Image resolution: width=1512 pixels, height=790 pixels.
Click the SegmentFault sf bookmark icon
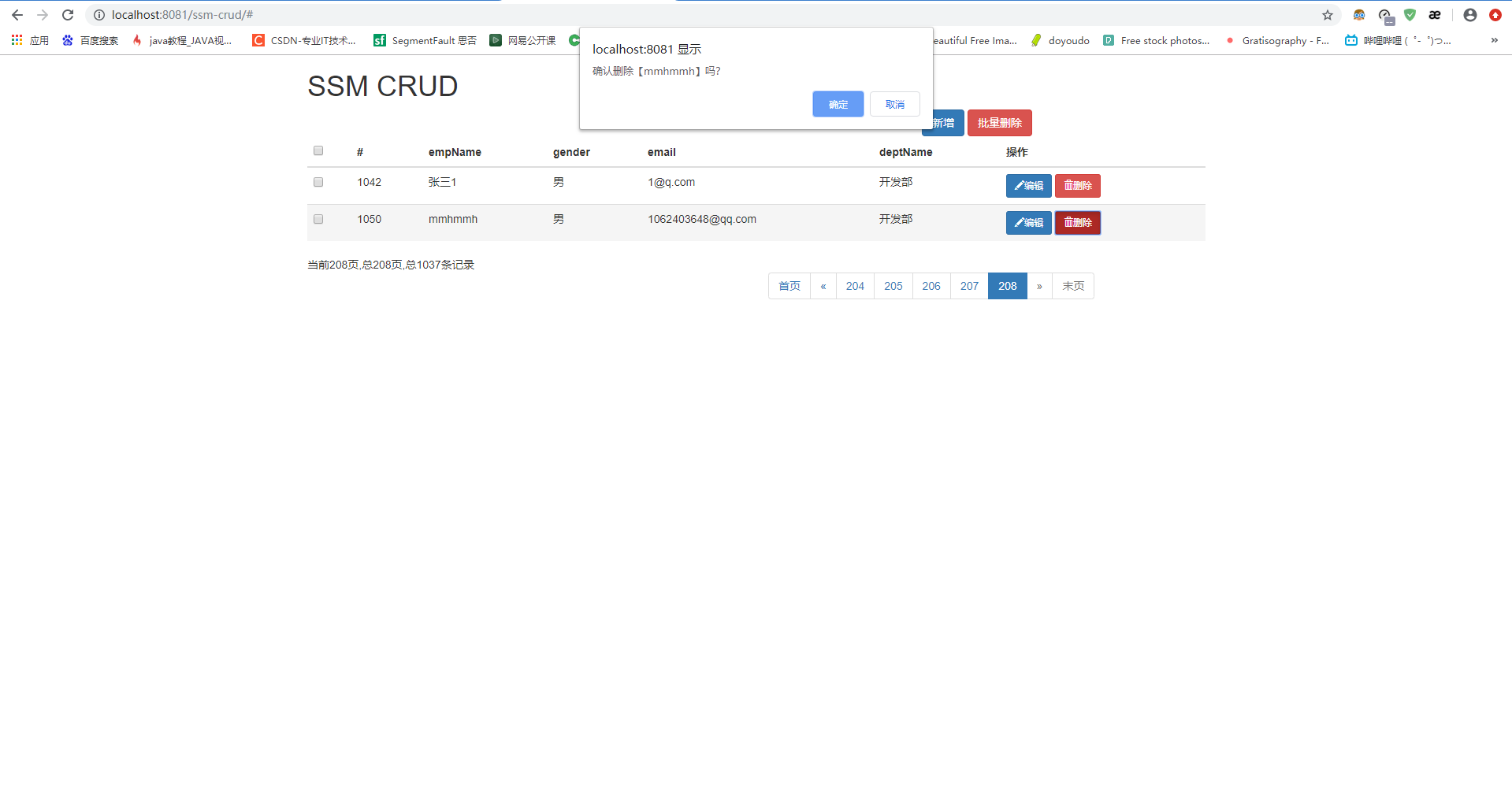click(x=380, y=40)
